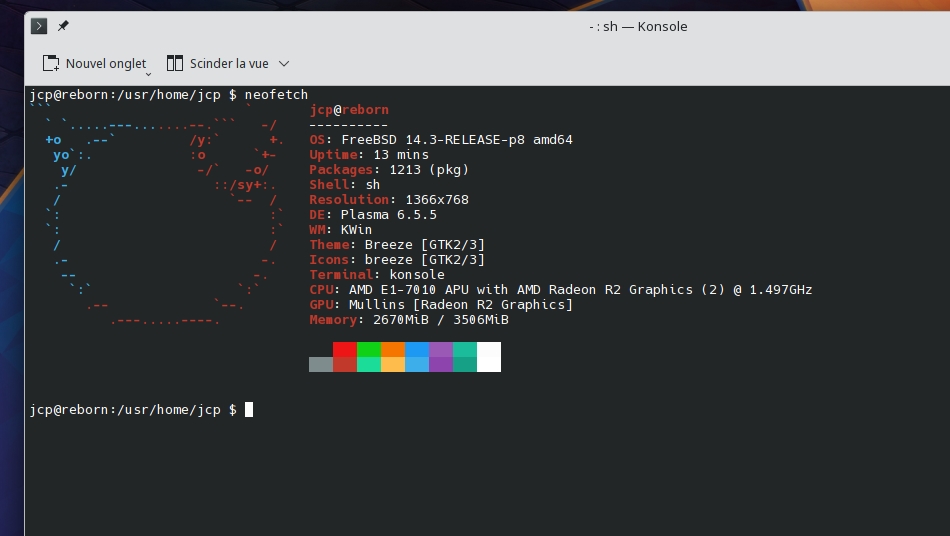Click the Konsole terminal icon in title bar
The image size is (950, 536).
click(x=39, y=26)
